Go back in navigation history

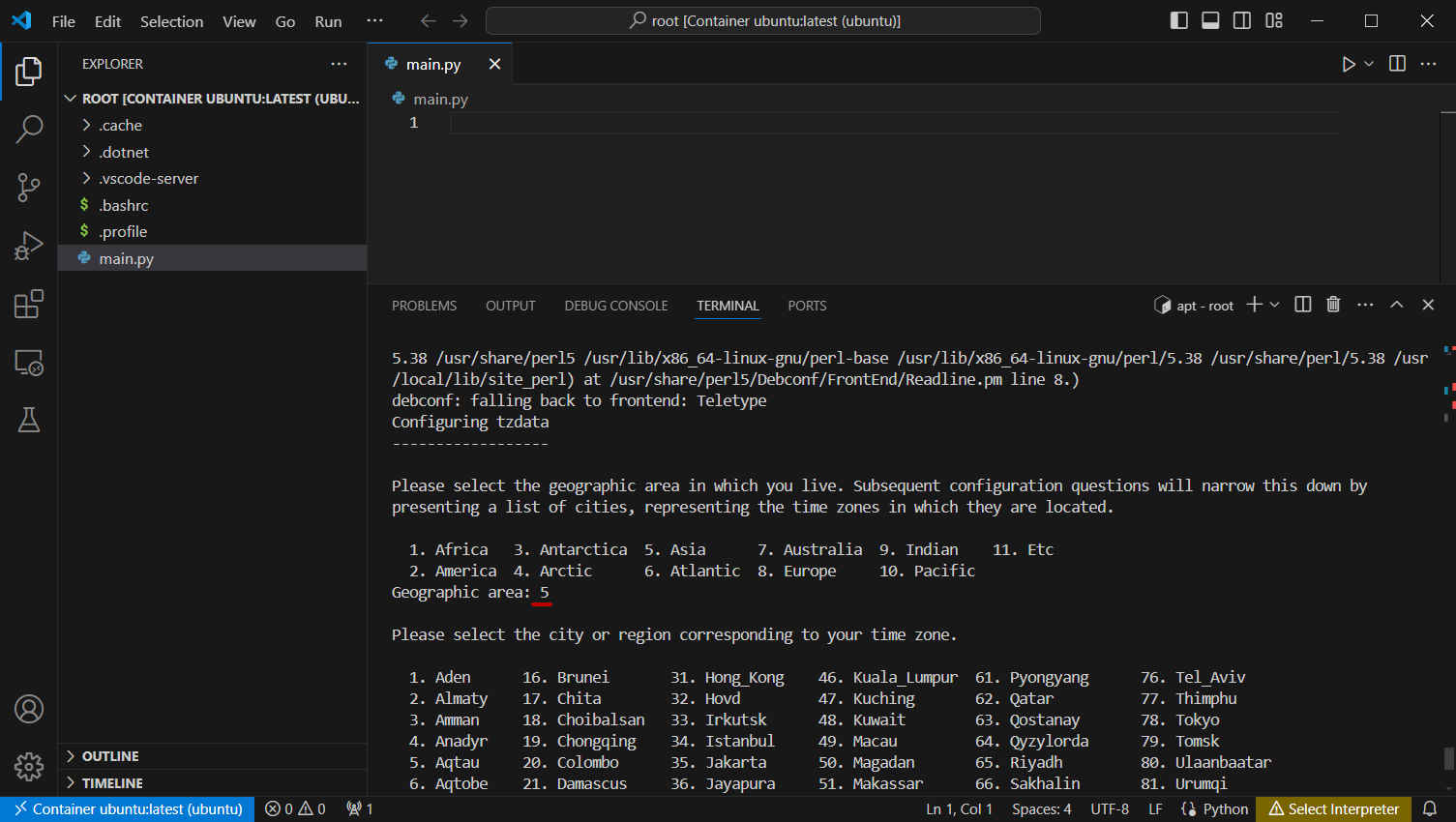(x=429, y=20)
